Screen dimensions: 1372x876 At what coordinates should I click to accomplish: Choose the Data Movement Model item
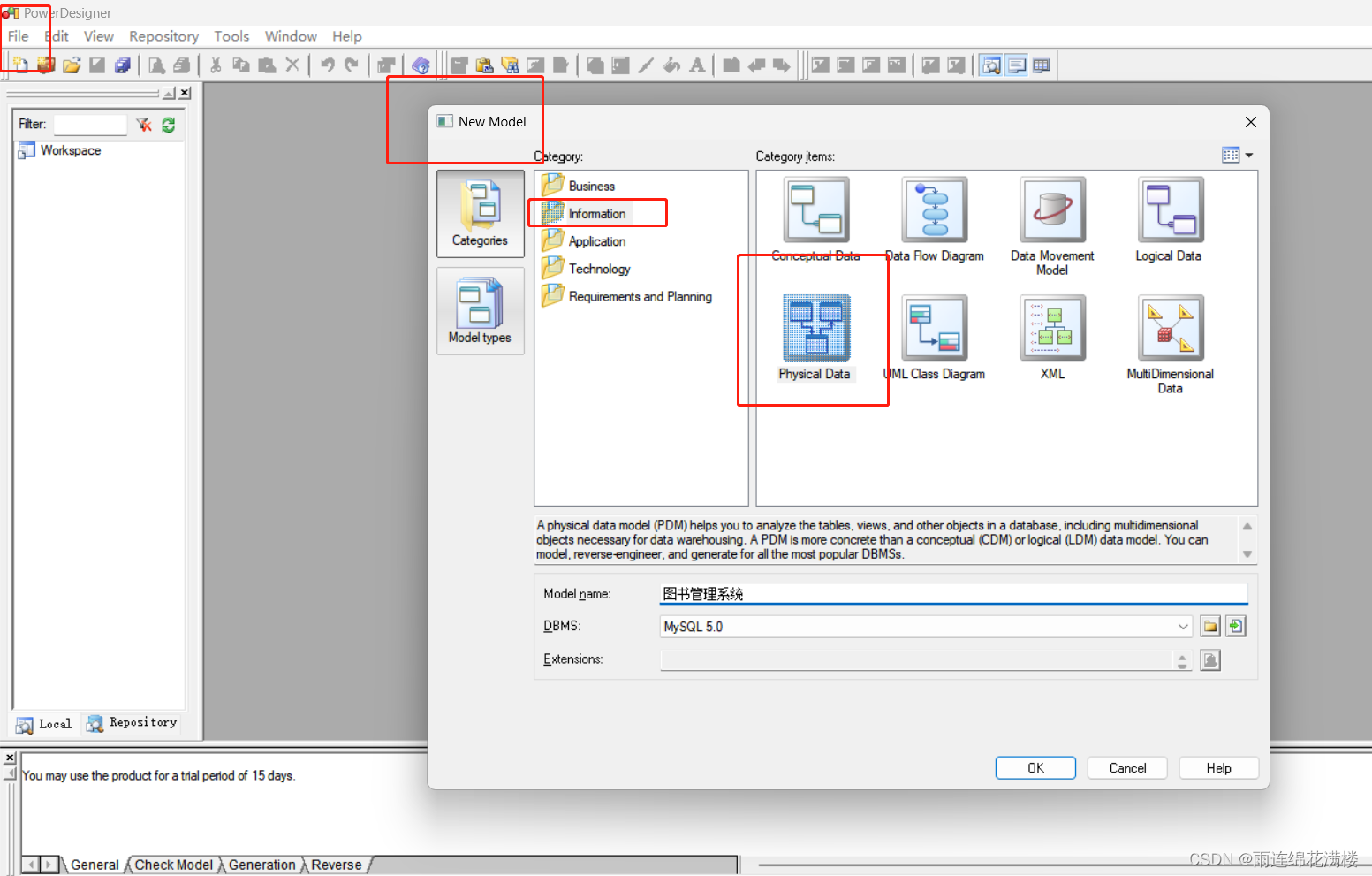1052,227
